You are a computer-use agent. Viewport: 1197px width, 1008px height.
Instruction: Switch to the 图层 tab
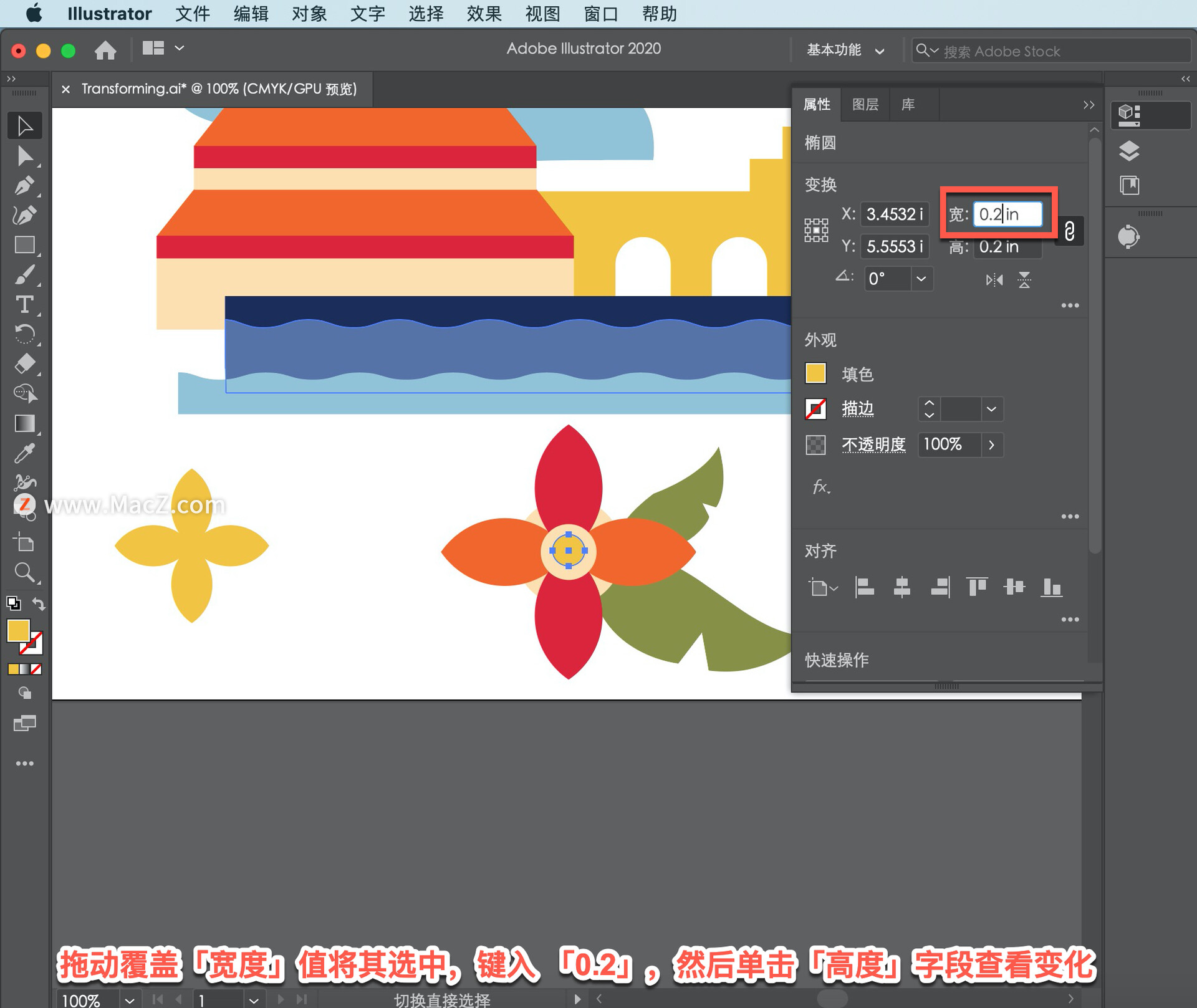pyautogui.click(x=865, y=105)
